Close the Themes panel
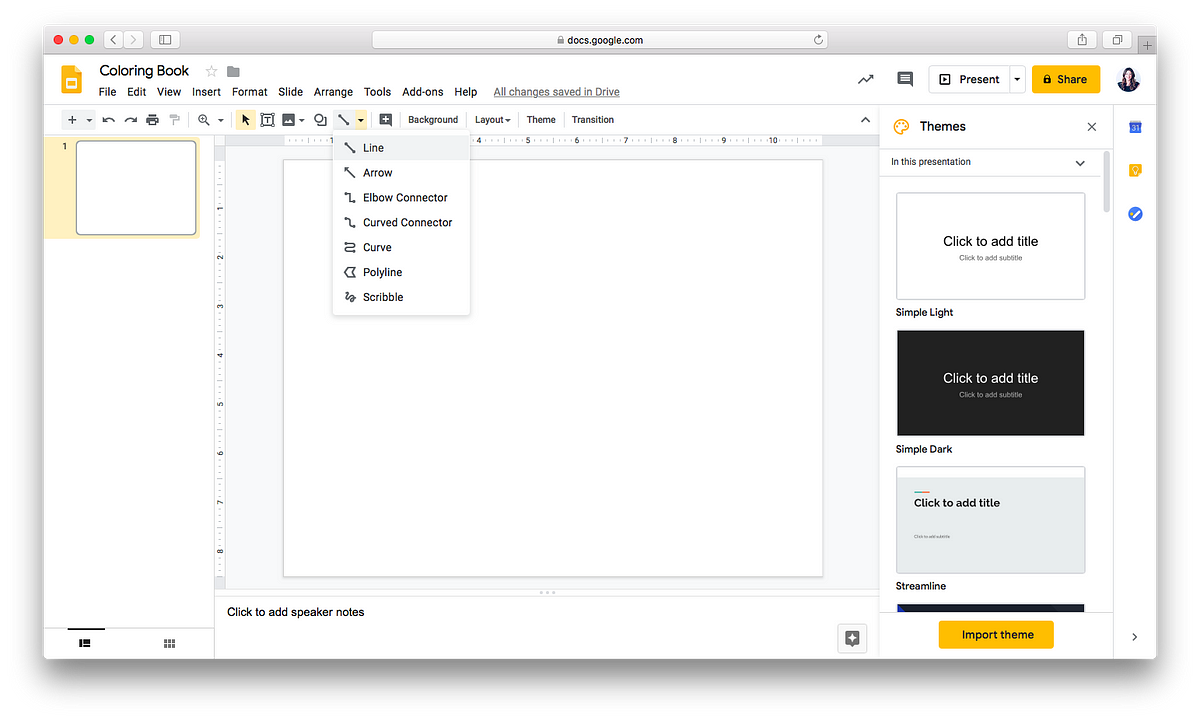The image size is (1200, 721). click(1092, 127)
